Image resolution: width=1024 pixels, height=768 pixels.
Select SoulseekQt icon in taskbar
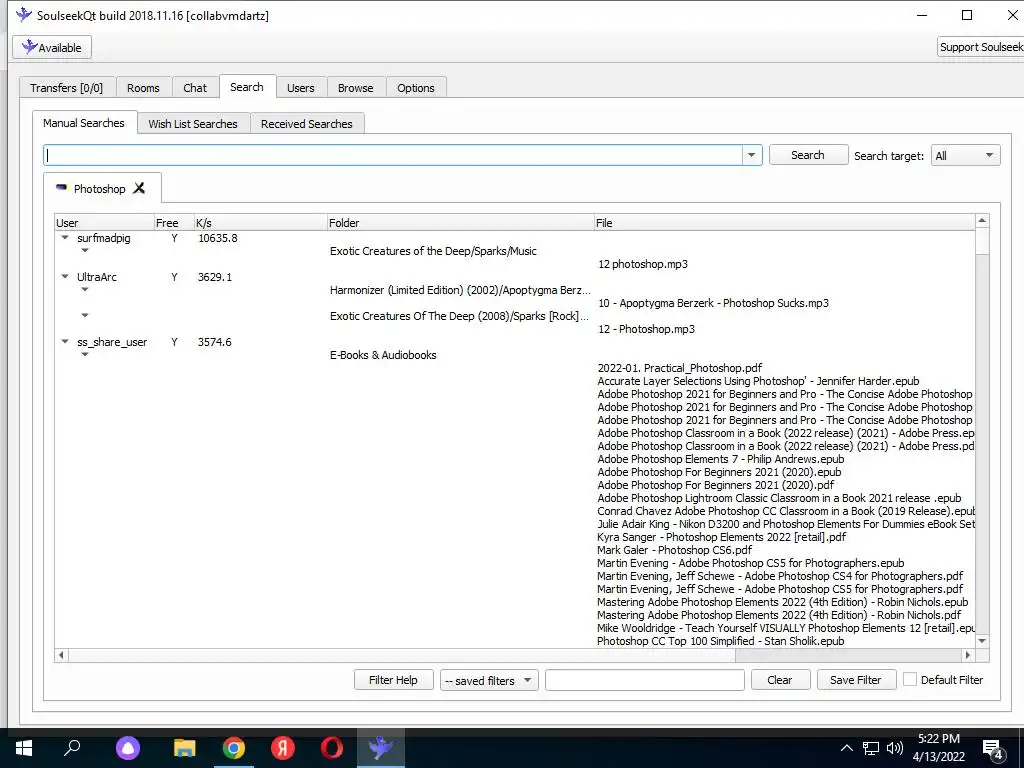tap(381, 748)
